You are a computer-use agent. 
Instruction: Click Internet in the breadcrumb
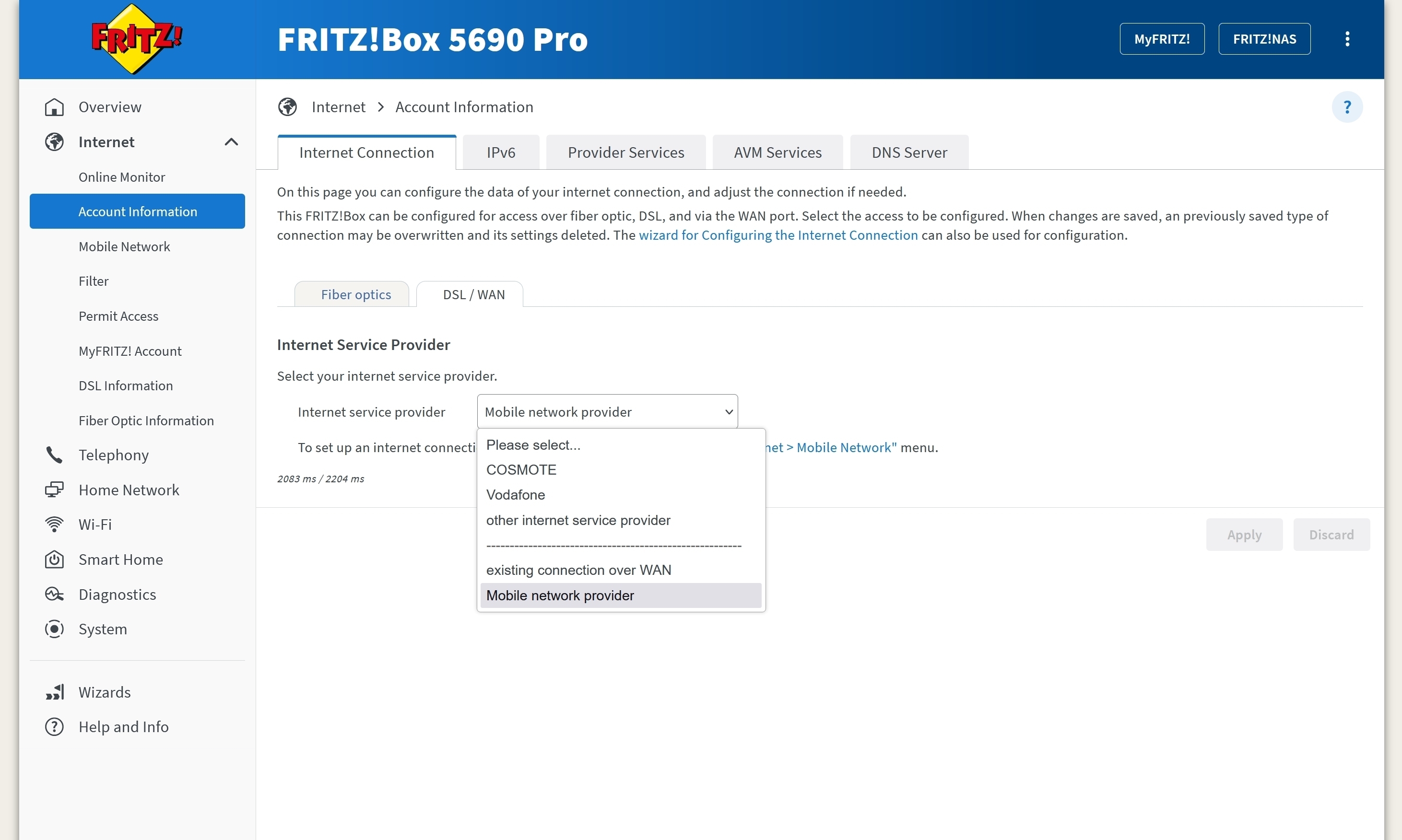point(339,107)
